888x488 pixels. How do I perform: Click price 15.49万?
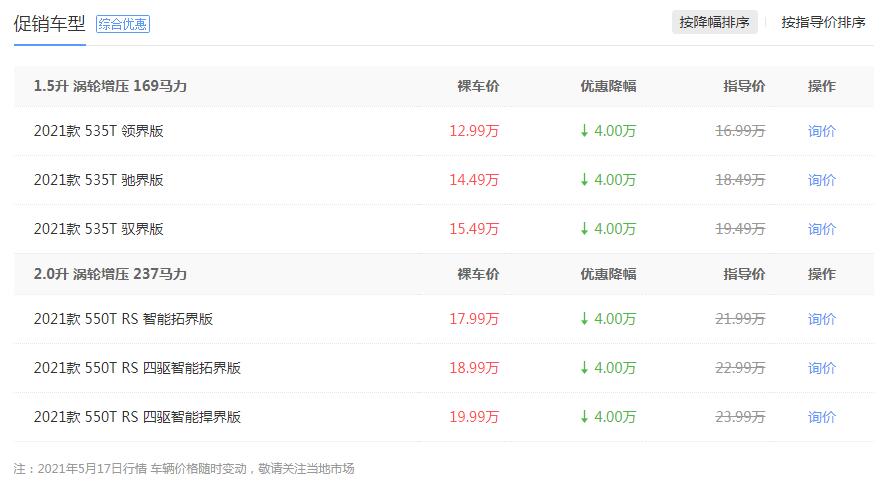474,229
